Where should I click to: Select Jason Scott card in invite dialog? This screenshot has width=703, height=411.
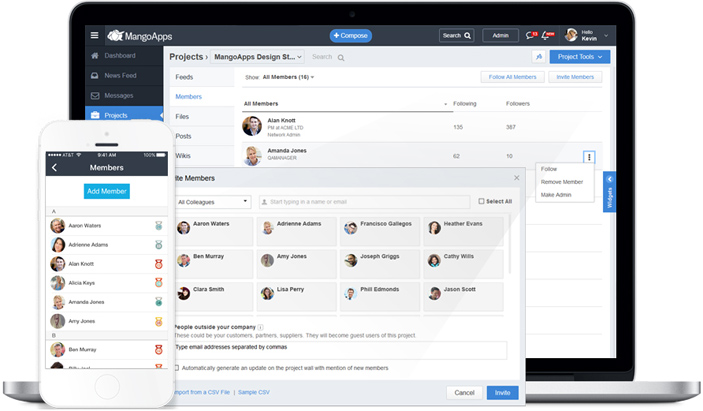463,297
